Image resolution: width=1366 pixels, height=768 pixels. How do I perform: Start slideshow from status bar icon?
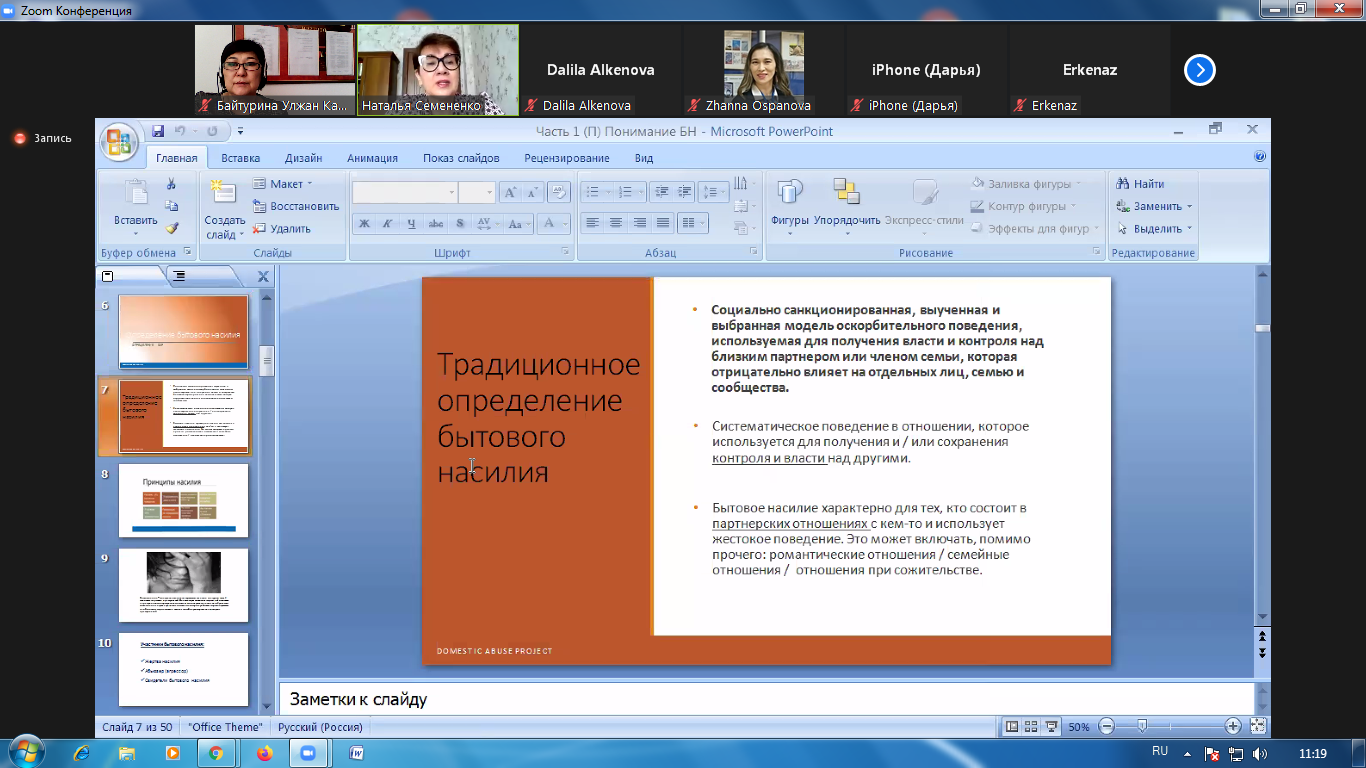pyautogui.click(x=1050, y=727)
